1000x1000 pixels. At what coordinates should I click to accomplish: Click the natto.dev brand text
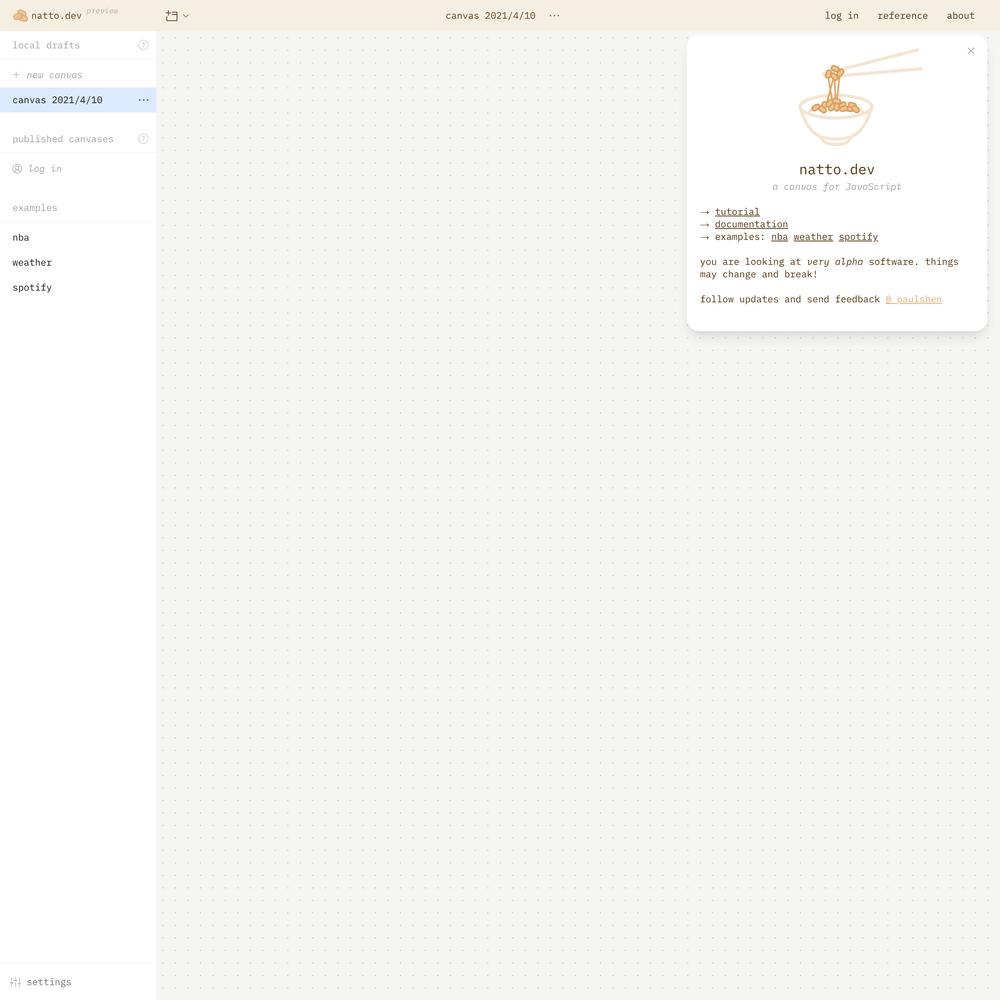[x=56, y=16]
